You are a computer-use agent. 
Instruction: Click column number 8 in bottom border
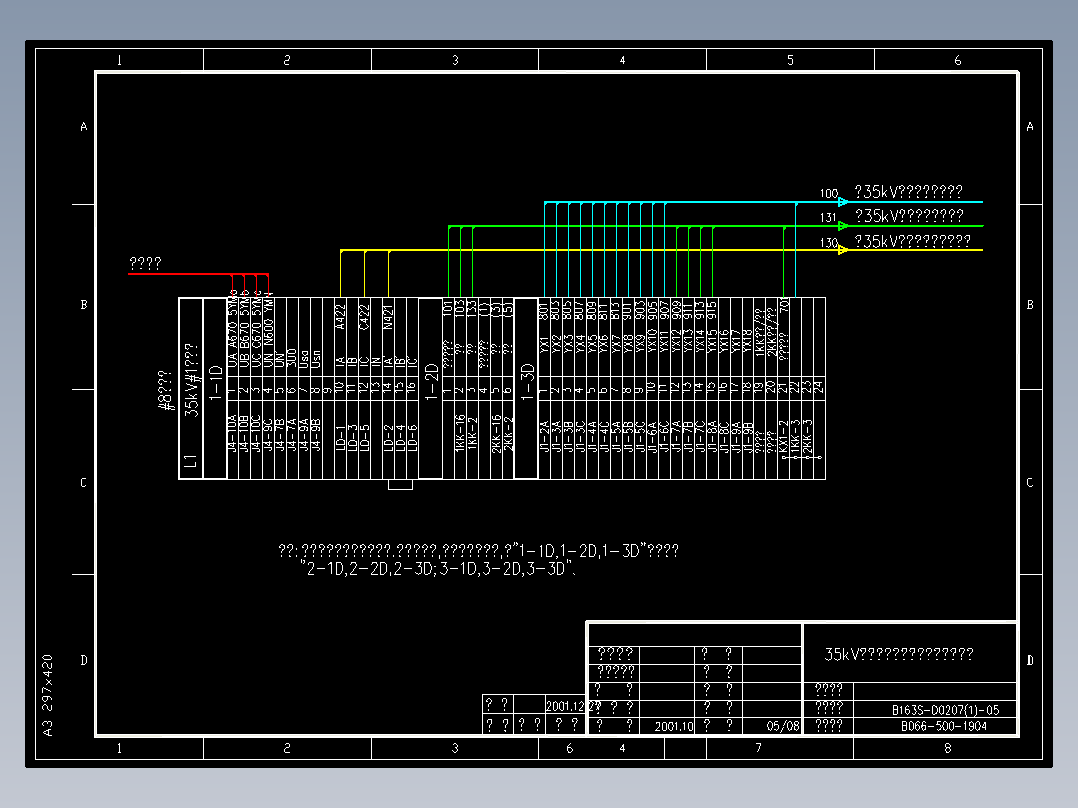[947, 747]
